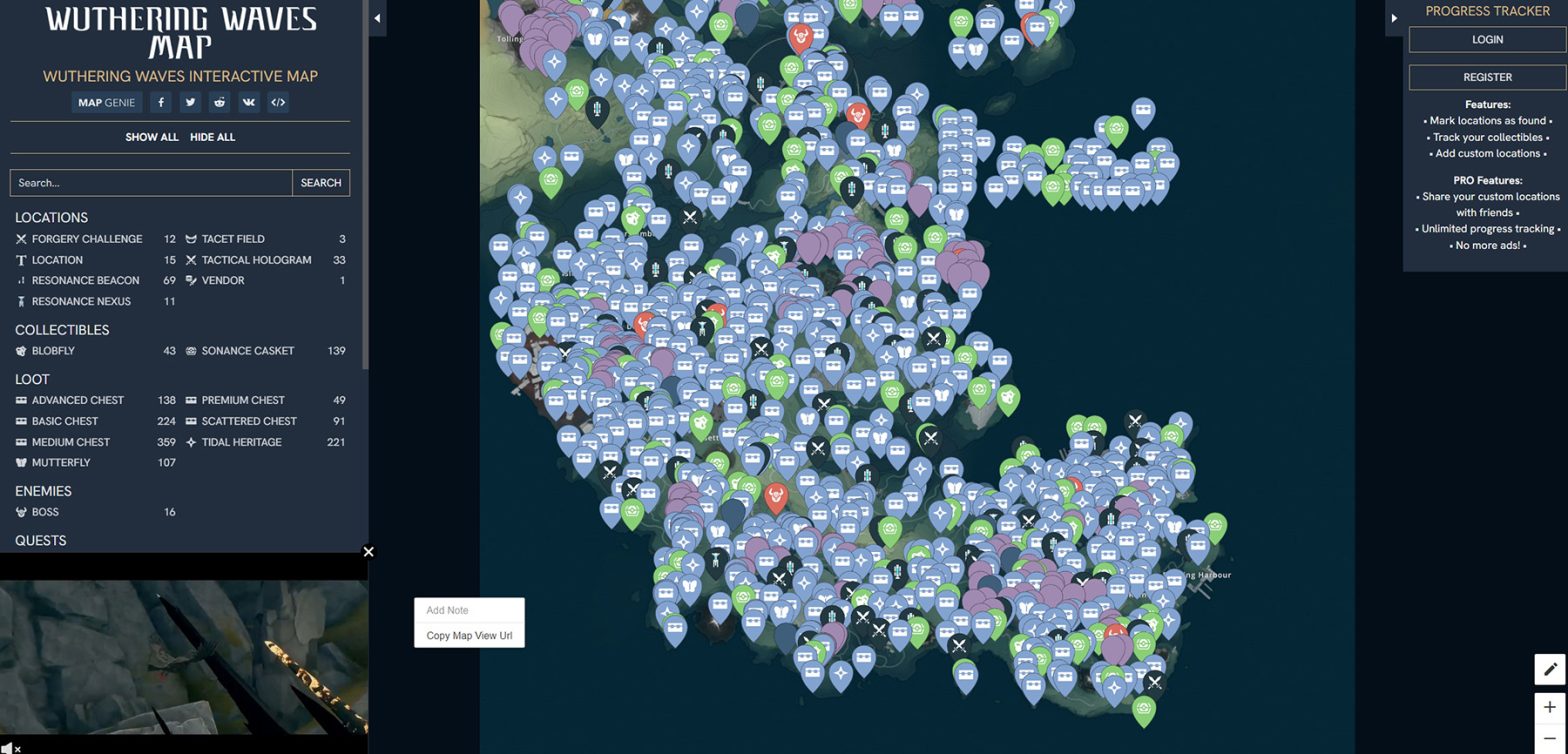This screenshot has height=754, width=1568.
Task: Share the map on Reddit
Action: [219, 102]
